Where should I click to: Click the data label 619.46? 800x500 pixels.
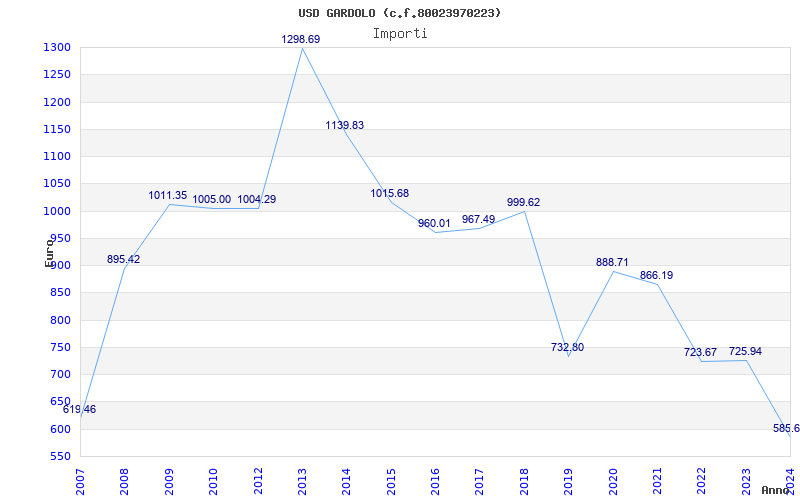click(80, 410)
